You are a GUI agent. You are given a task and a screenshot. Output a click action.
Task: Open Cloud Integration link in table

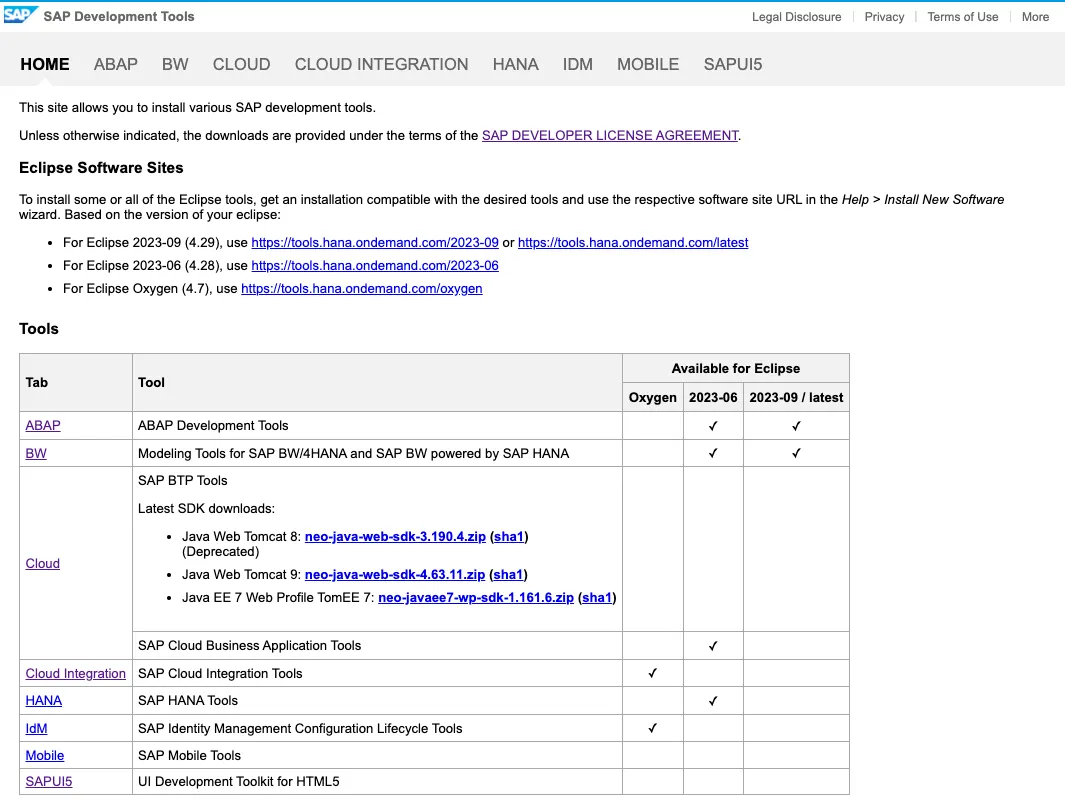(75, 674)
